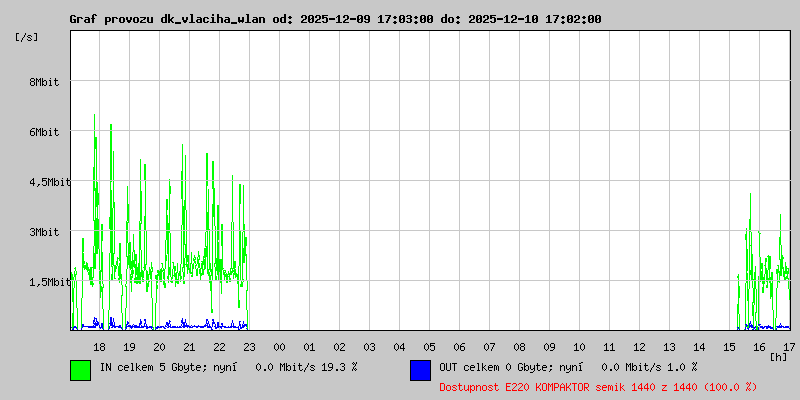The height and width of the screenshot is (400, 800).
Task: Click hour label 02 on time axis
Action: pos(339,347)
